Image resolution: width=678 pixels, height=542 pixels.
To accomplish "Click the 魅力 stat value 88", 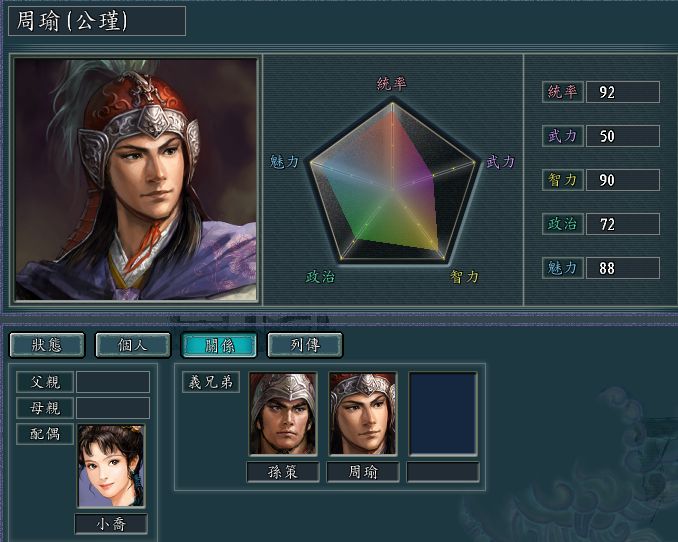I will [x=623, y=268].
